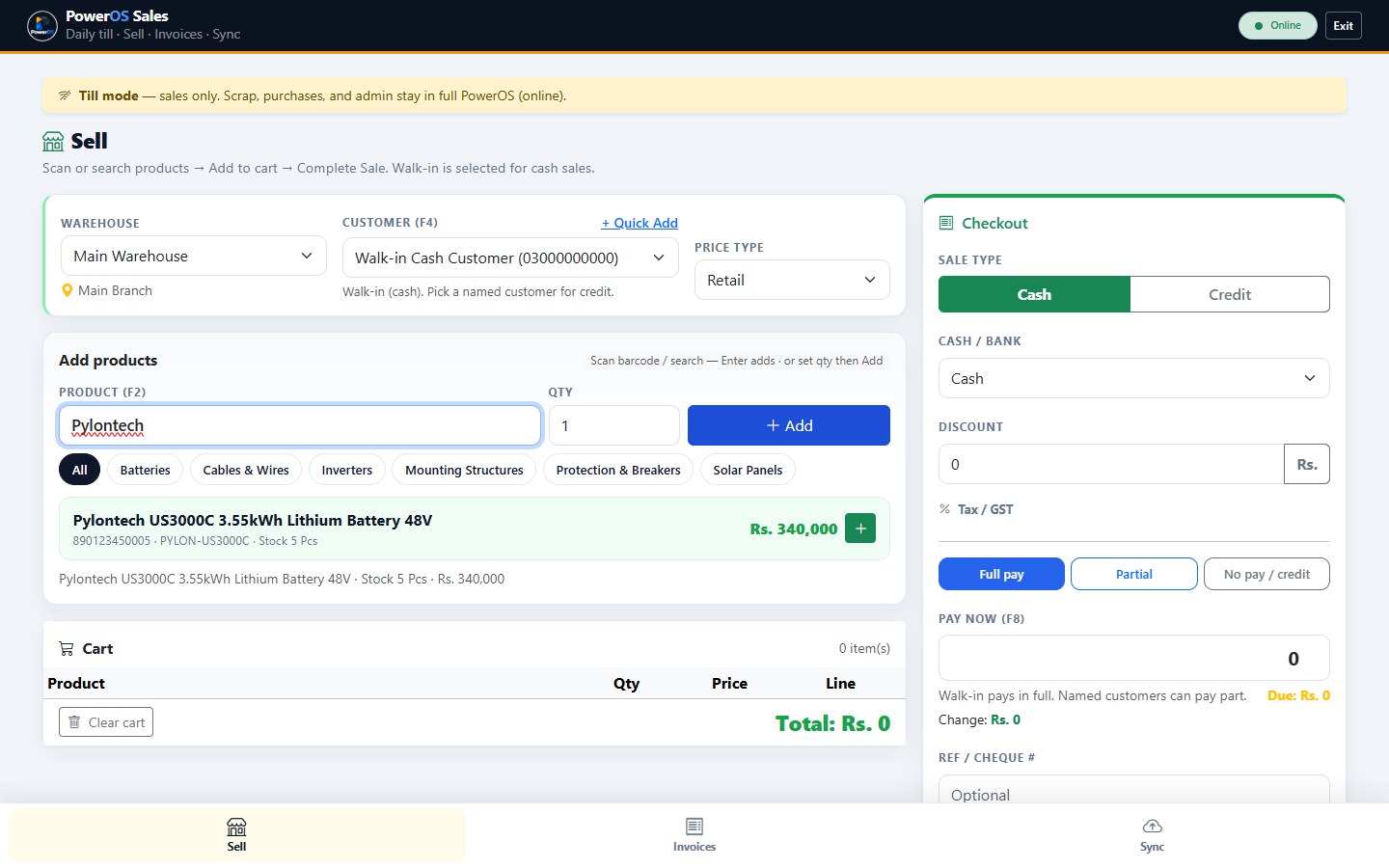Click the Sell storefront icon beside heading

point(53,142)
